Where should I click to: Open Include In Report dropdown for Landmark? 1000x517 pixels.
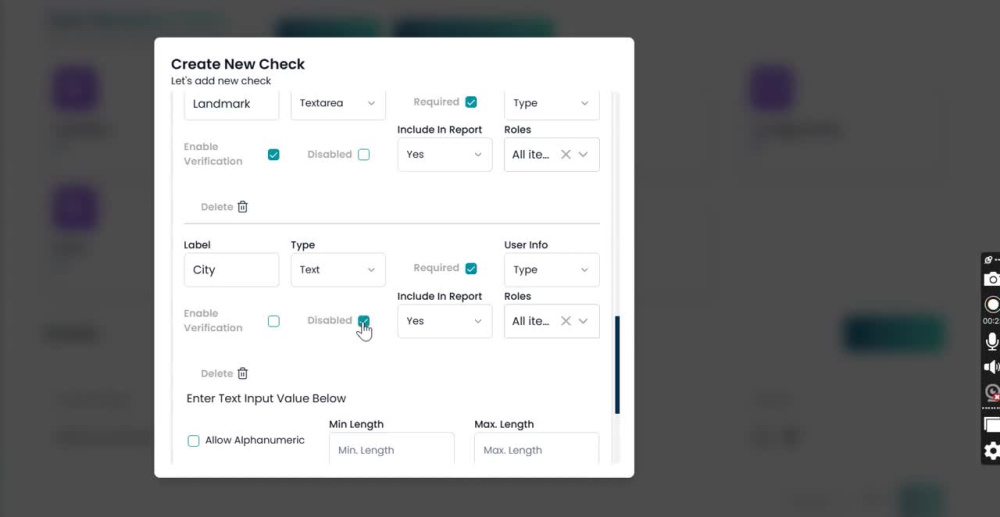pos(445,154)
